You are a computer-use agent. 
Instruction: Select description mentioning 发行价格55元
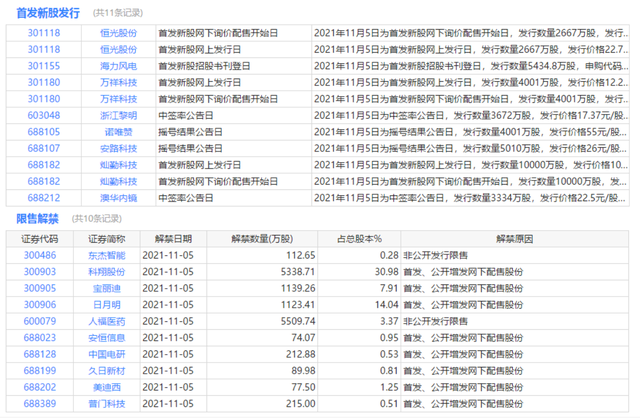pos(470,132)
